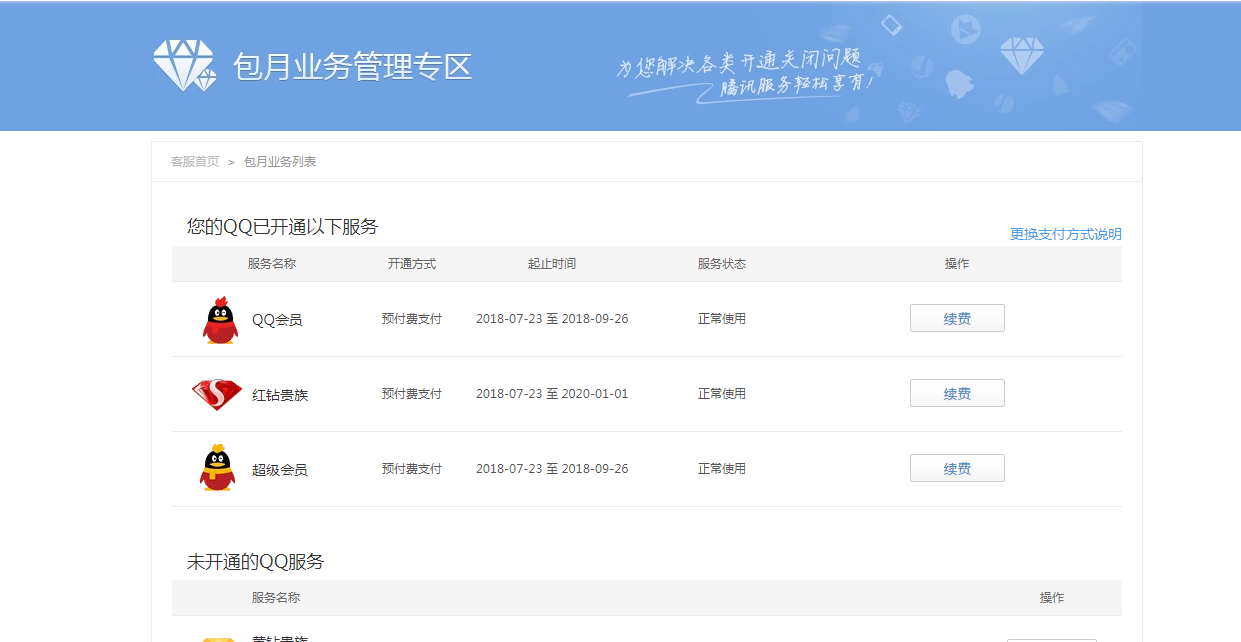Renew 红钻贵族 with 续费 button

point(957,394)
